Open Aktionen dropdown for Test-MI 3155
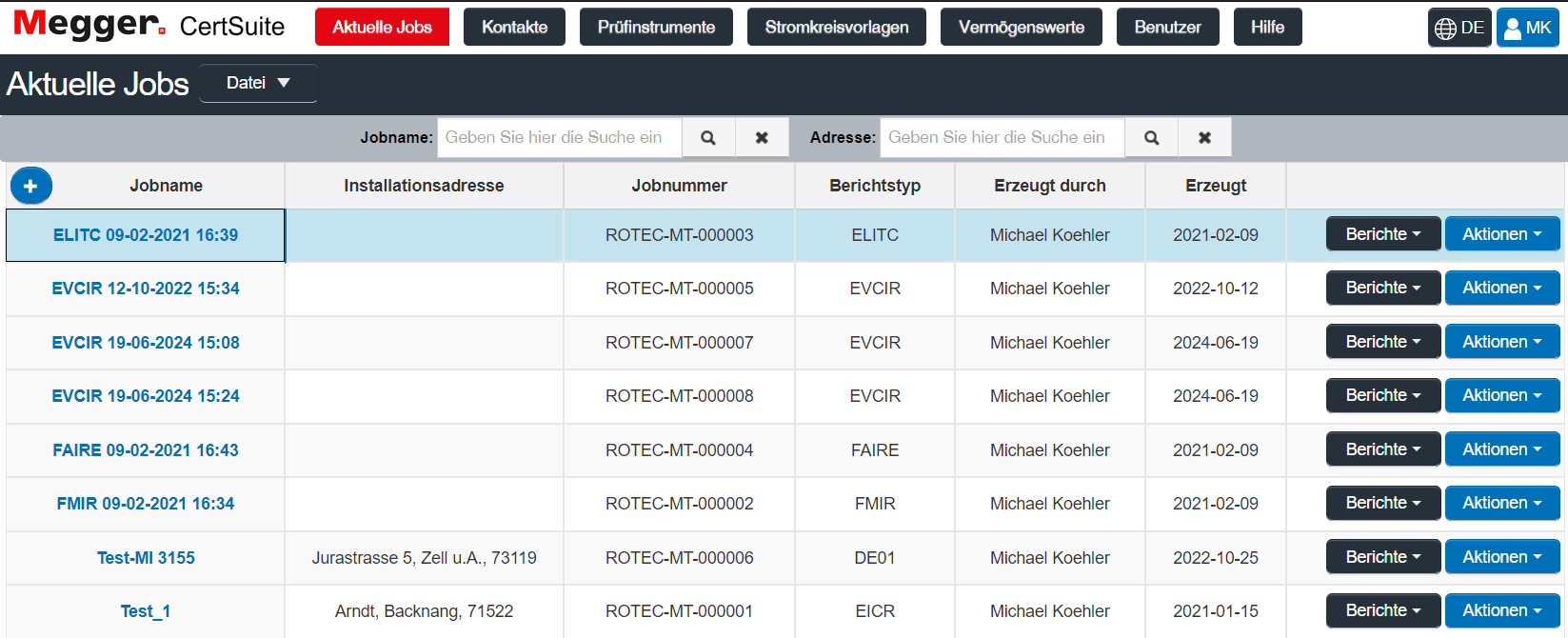 pyautogui.click(x=1501, y=557)
